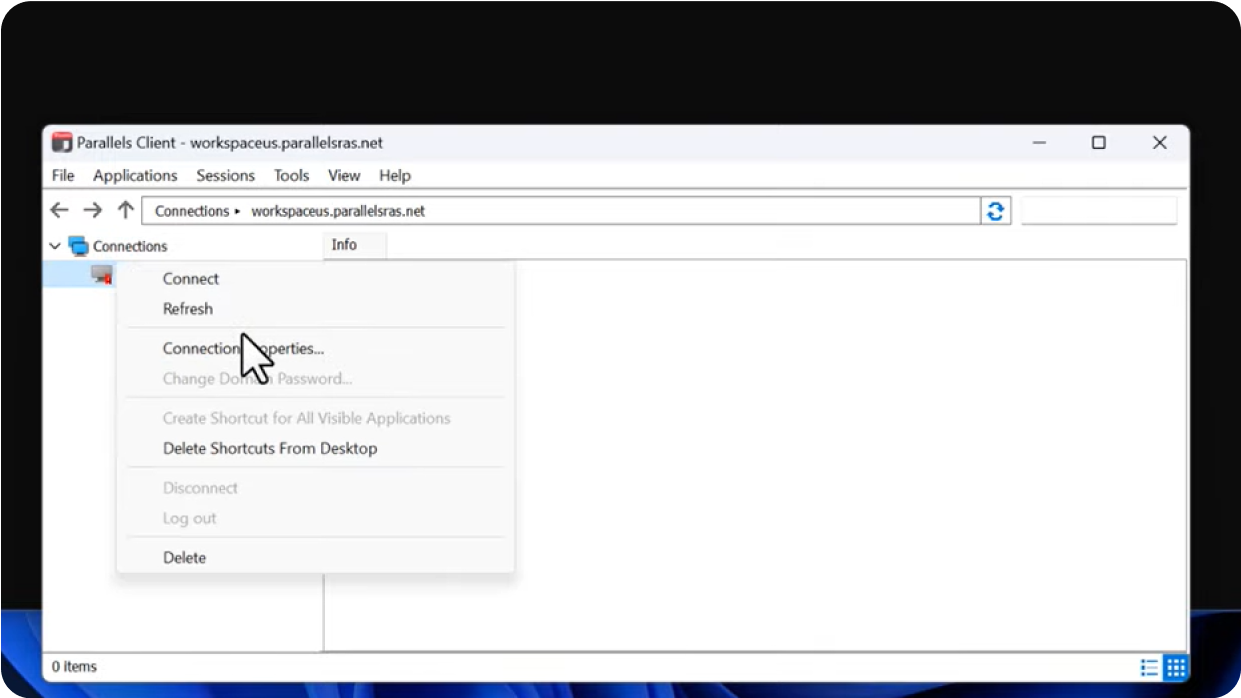Switch to grid view icon in status bar
The width and height of the screenshot is (1241, 698).
[x=1176, y=667]
